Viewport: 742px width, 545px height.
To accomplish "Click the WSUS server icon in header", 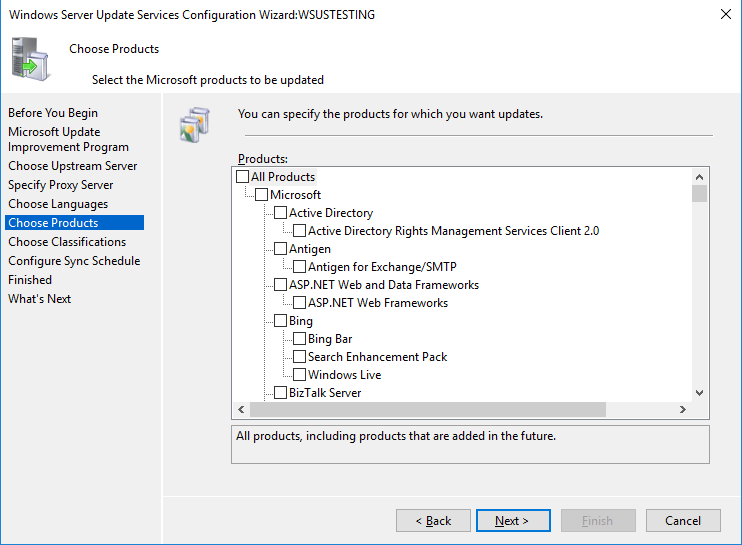I will (30, 60).
